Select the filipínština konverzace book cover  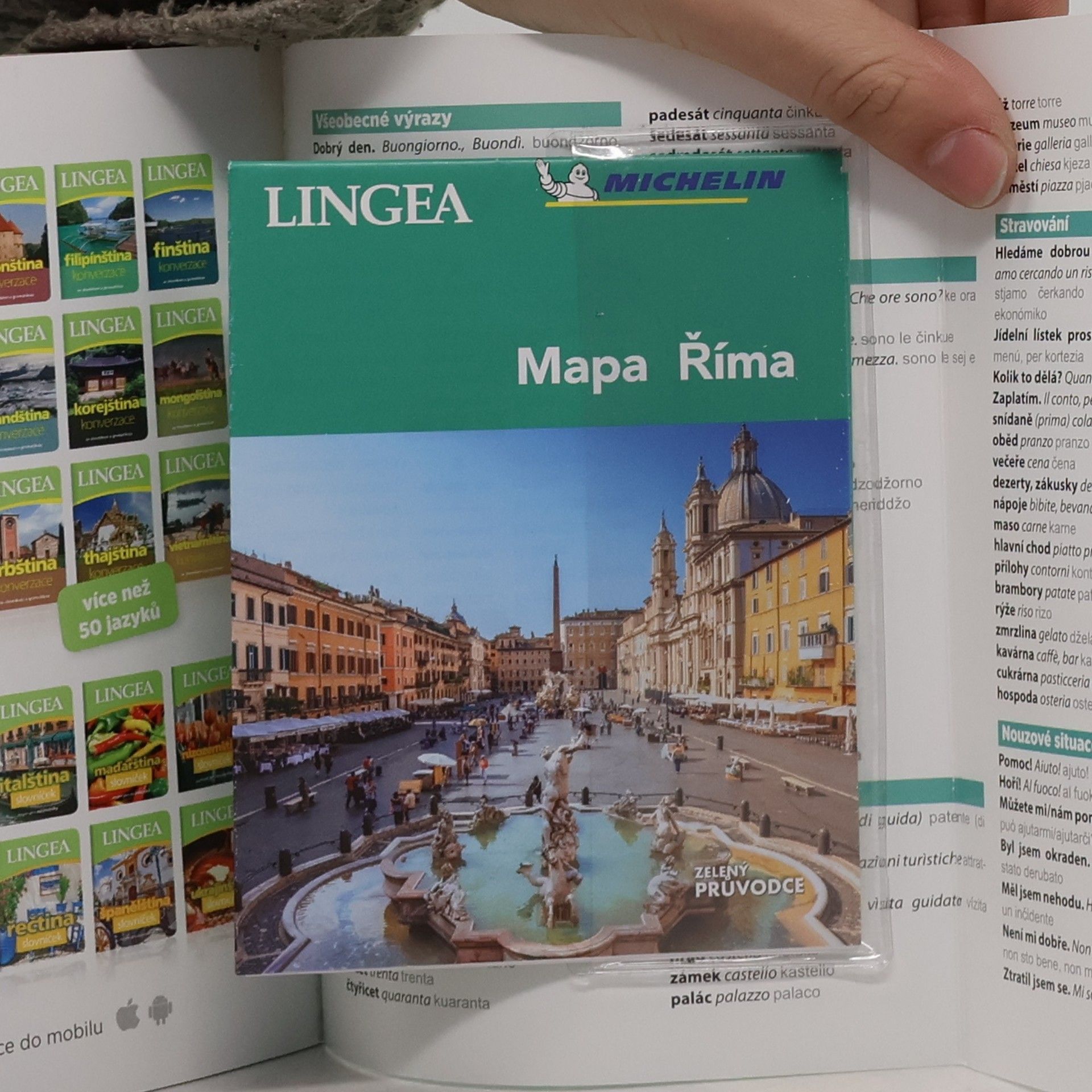point(97,229)
